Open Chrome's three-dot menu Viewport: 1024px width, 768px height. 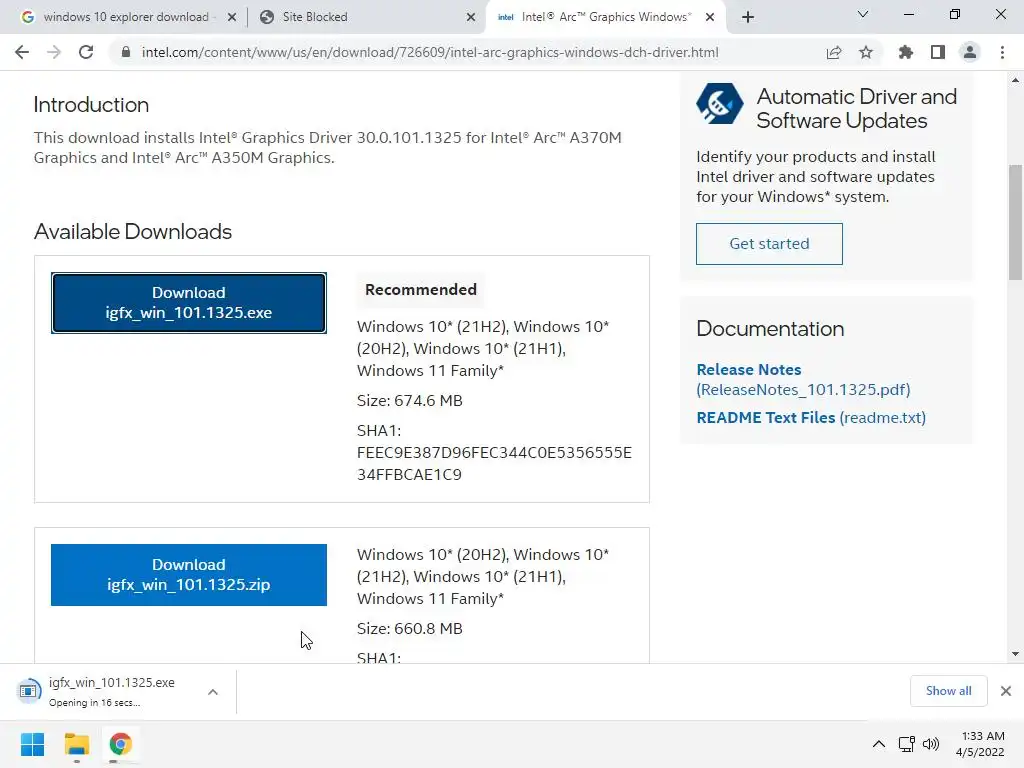(1002, 52)
